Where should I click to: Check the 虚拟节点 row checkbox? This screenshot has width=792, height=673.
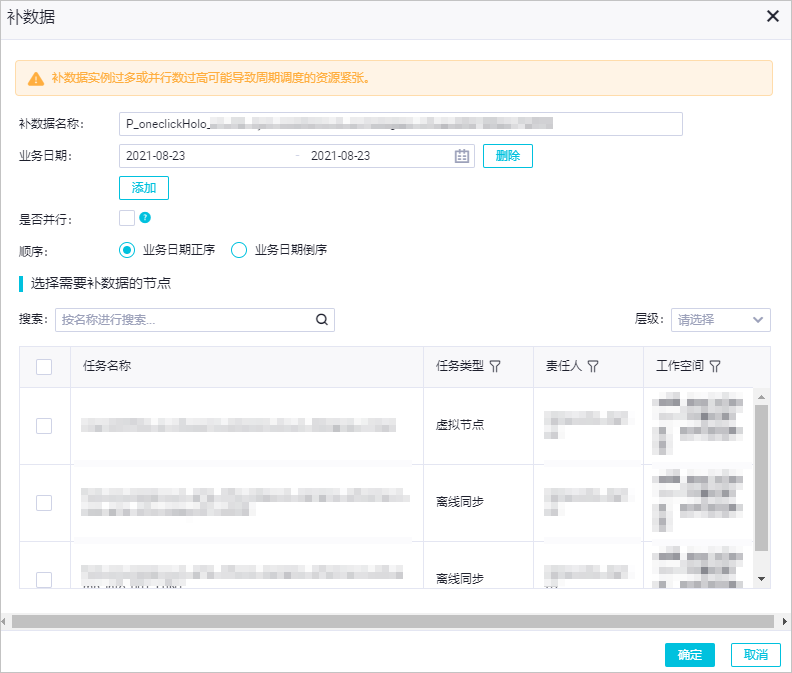44,426
